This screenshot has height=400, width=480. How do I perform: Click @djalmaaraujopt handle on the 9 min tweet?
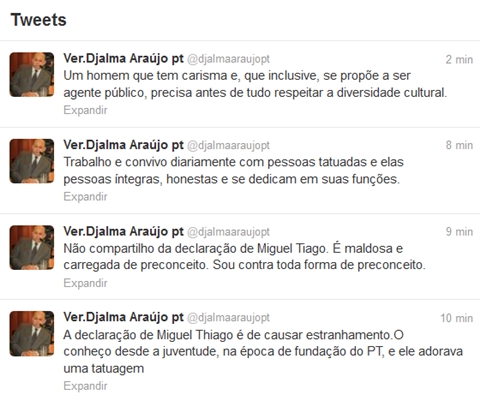point(228,232)
